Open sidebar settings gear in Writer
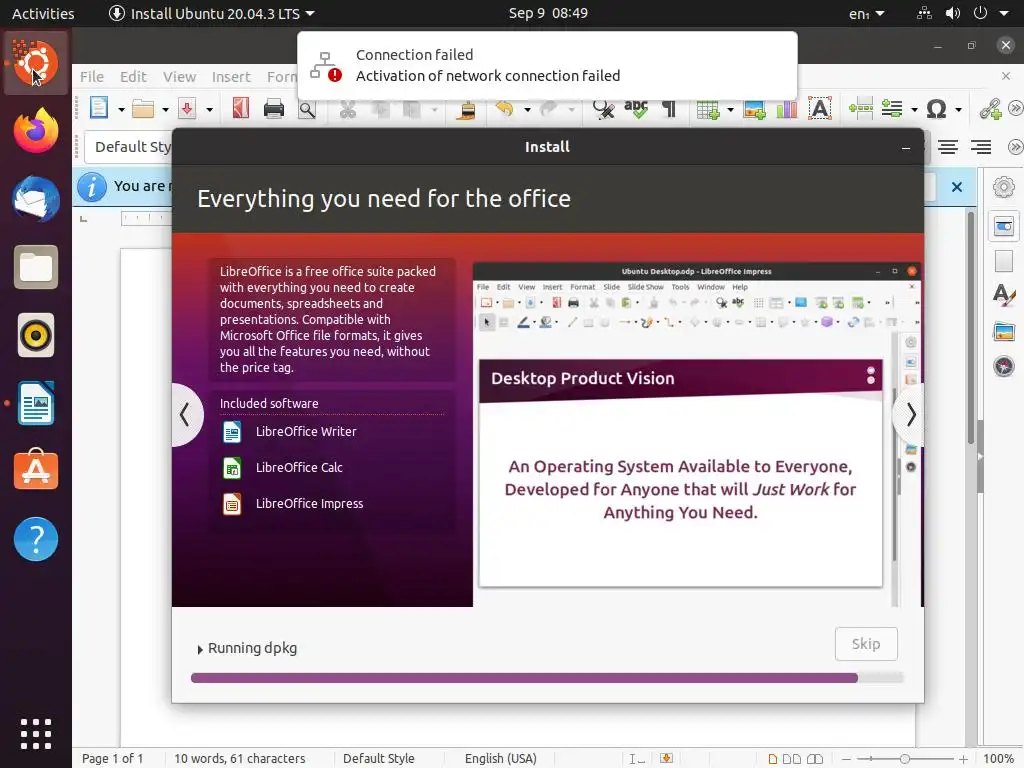The height and width of the screenshot is (768, 1024). (1004, 187)
